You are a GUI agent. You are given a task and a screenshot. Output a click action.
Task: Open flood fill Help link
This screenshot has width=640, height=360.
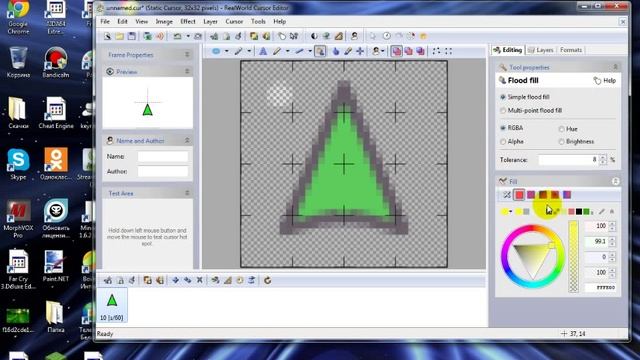(x=605, y=81)
